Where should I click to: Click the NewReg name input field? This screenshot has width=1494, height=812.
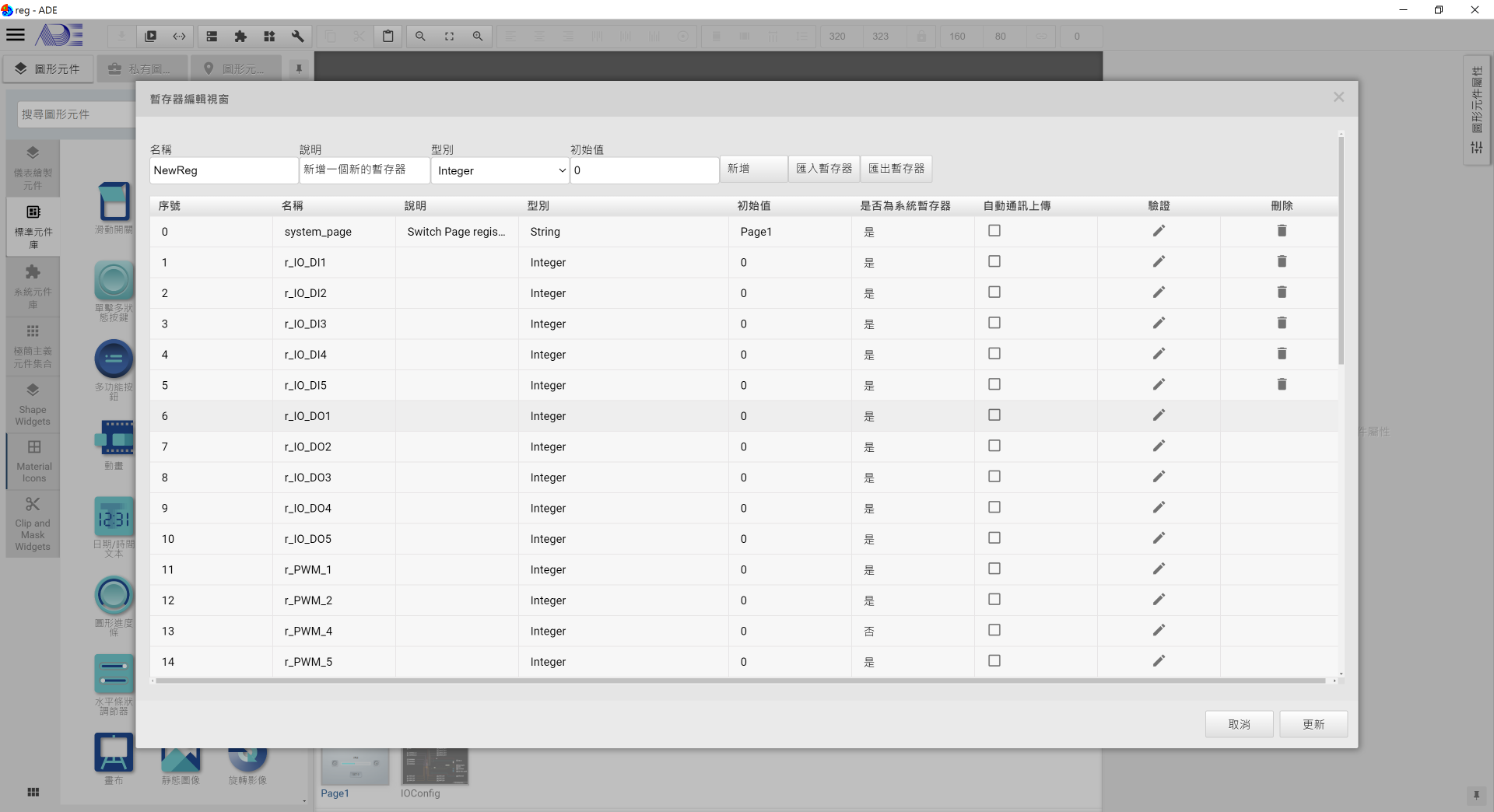(x=223, y=170)
